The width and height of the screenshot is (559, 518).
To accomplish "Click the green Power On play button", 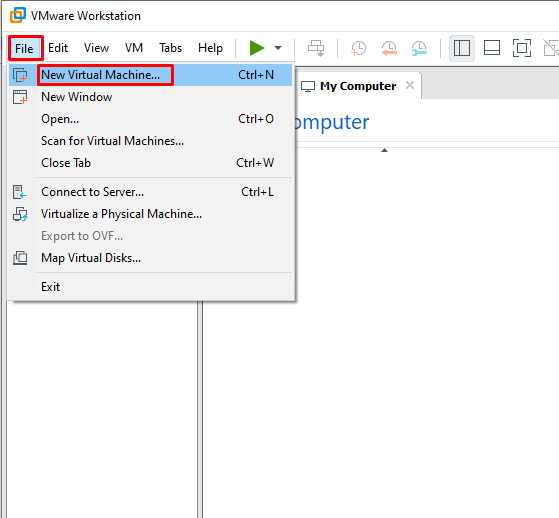I will tap(257, 48).
